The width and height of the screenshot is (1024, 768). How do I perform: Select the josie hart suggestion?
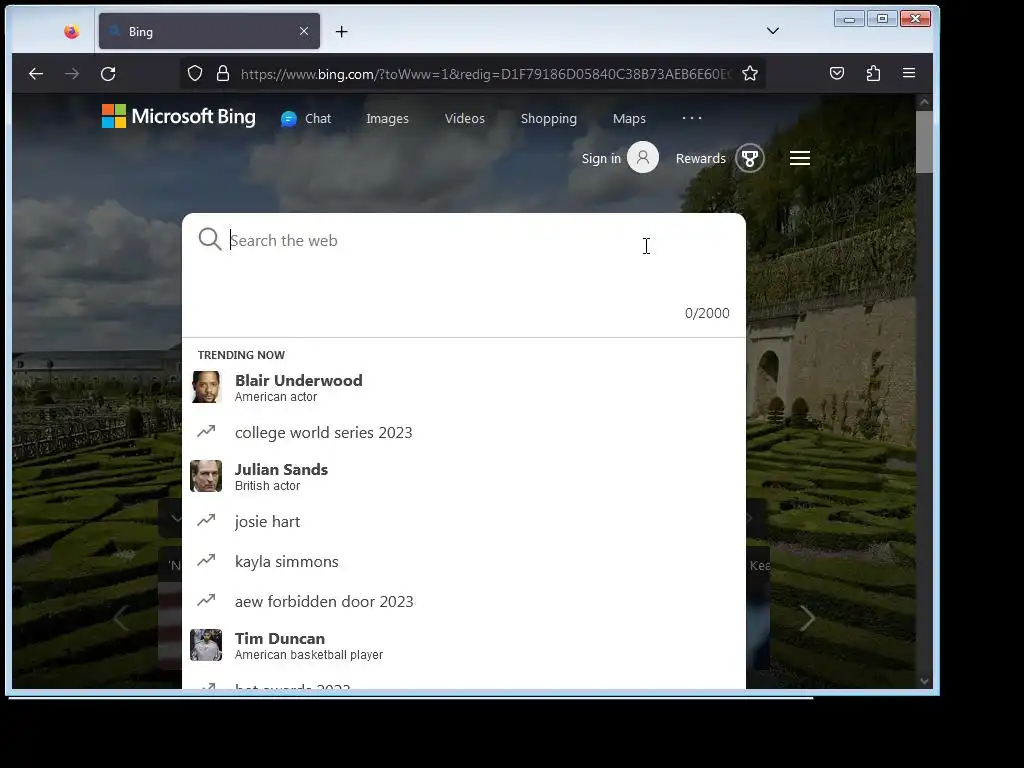[464, 521]
